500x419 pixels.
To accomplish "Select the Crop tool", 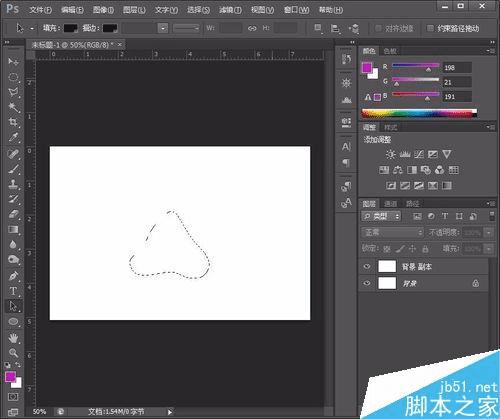I will [x=13, y=122].
